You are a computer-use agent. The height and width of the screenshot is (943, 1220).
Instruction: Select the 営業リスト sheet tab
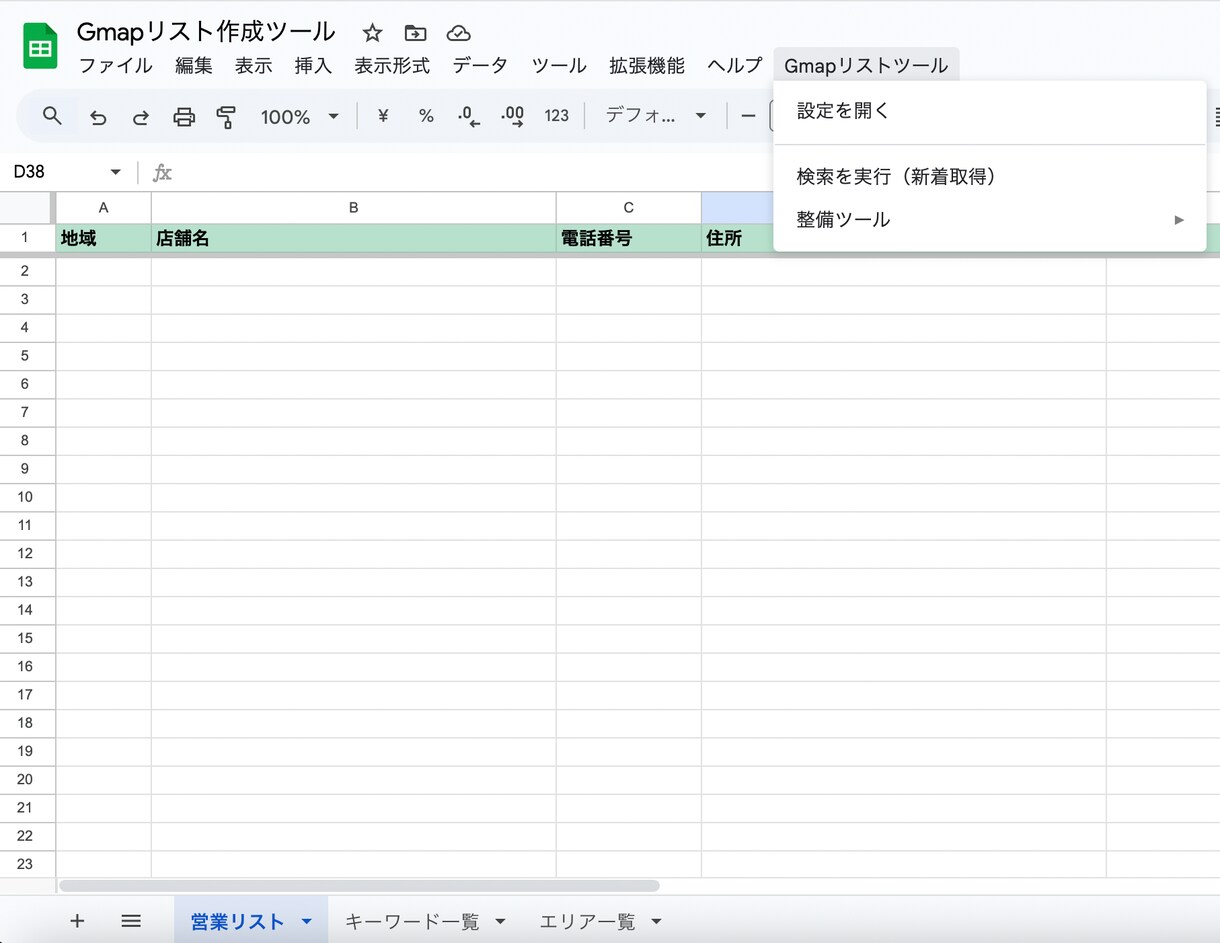click(x=238, y=922)
